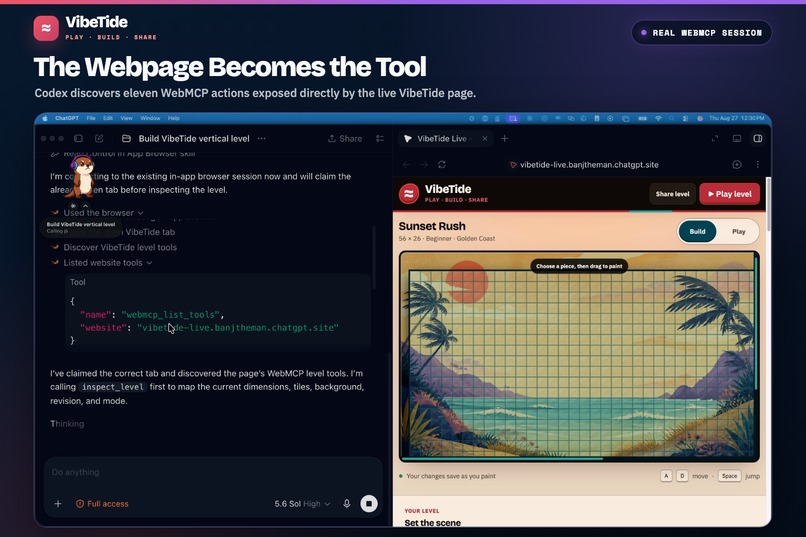The width and height of the screenshot is (806, 537).
Task: Click the Share level button
Action: coord(672,194)
